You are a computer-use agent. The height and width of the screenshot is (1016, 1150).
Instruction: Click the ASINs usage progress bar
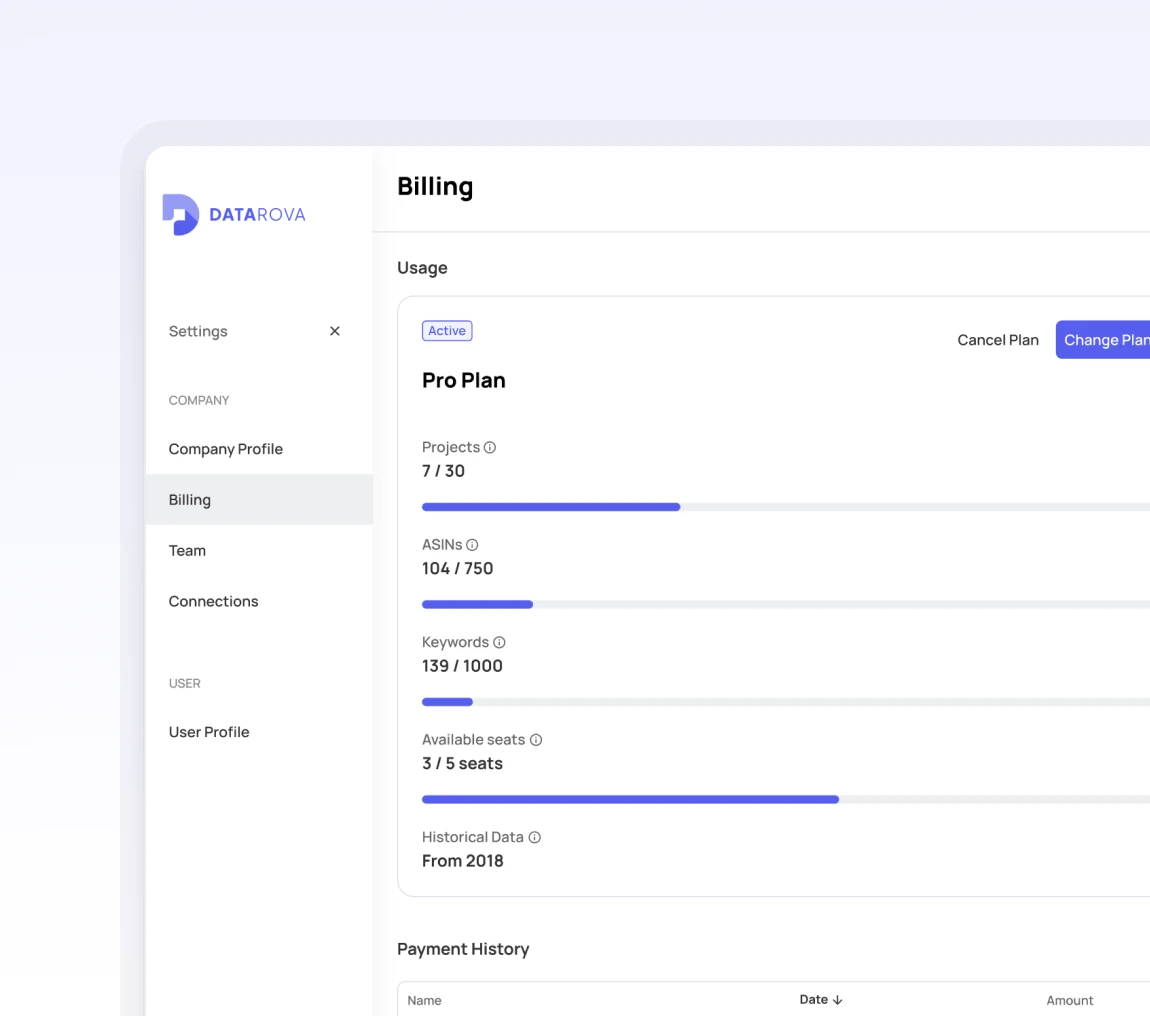point(785,604)
